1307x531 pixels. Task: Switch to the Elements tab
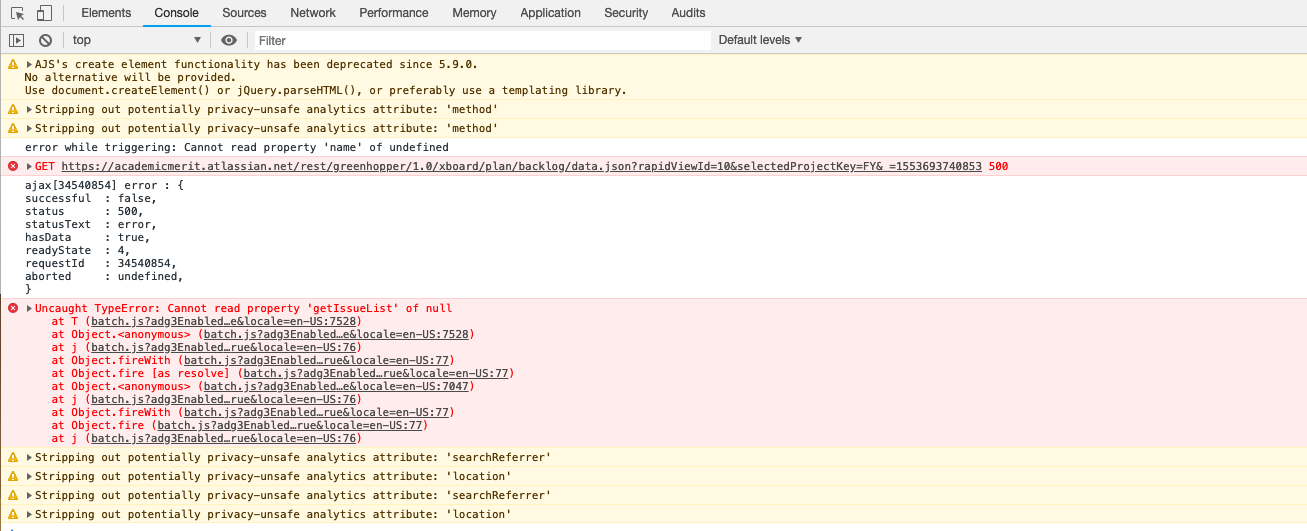point(106,13)
